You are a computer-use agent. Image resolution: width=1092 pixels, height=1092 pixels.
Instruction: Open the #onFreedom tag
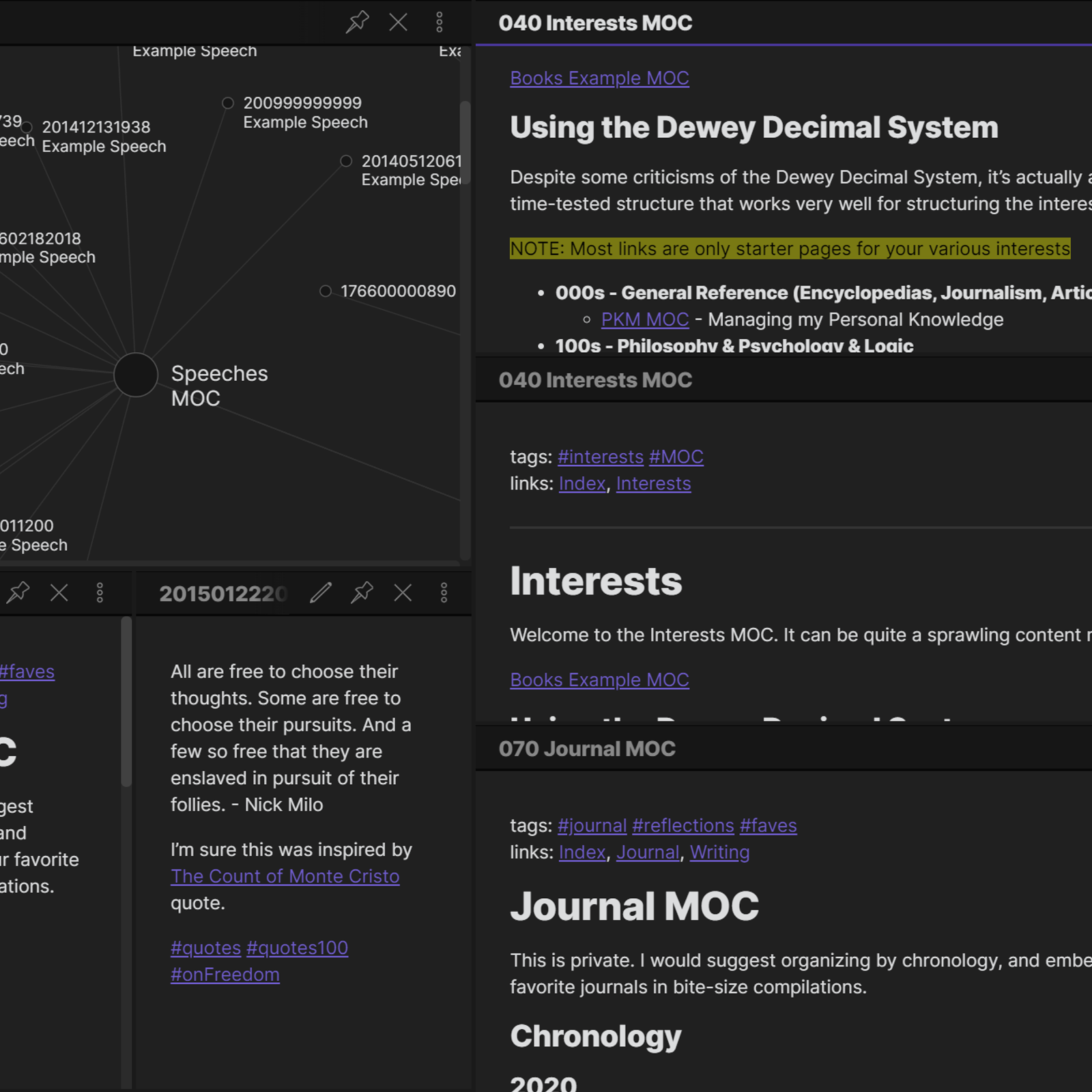[225, 975]
